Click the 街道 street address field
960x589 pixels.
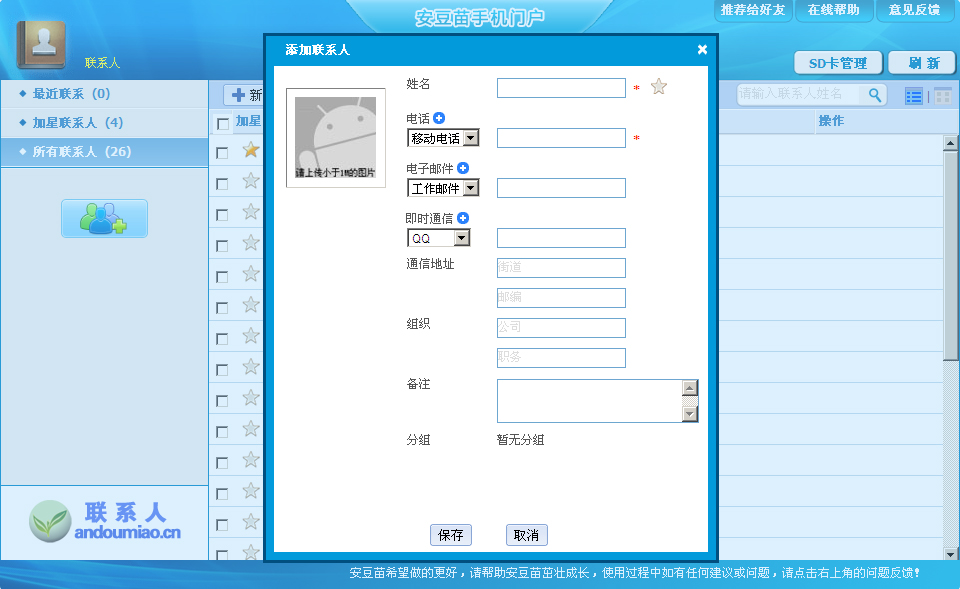click(561, 268)
